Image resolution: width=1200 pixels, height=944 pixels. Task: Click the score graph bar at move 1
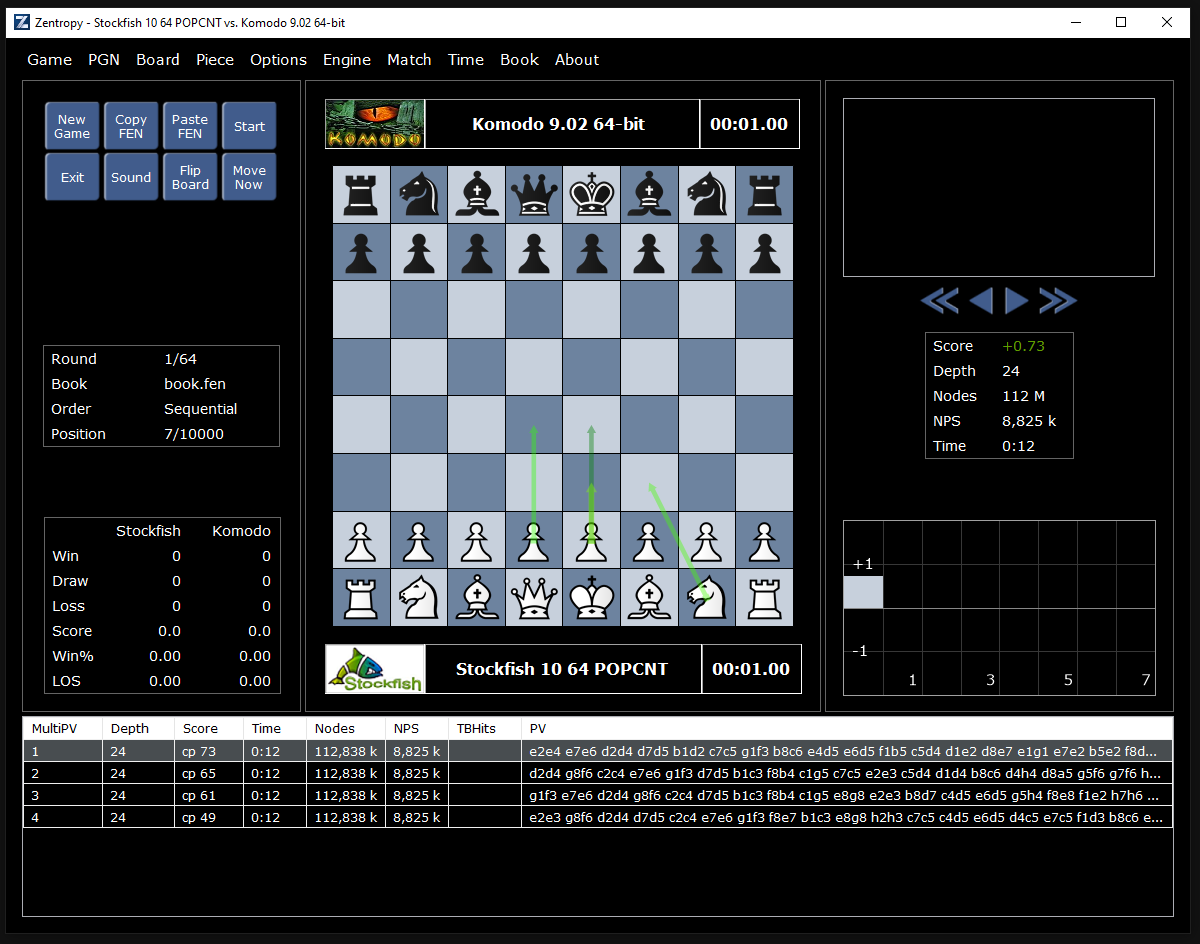tap(863, 592)
